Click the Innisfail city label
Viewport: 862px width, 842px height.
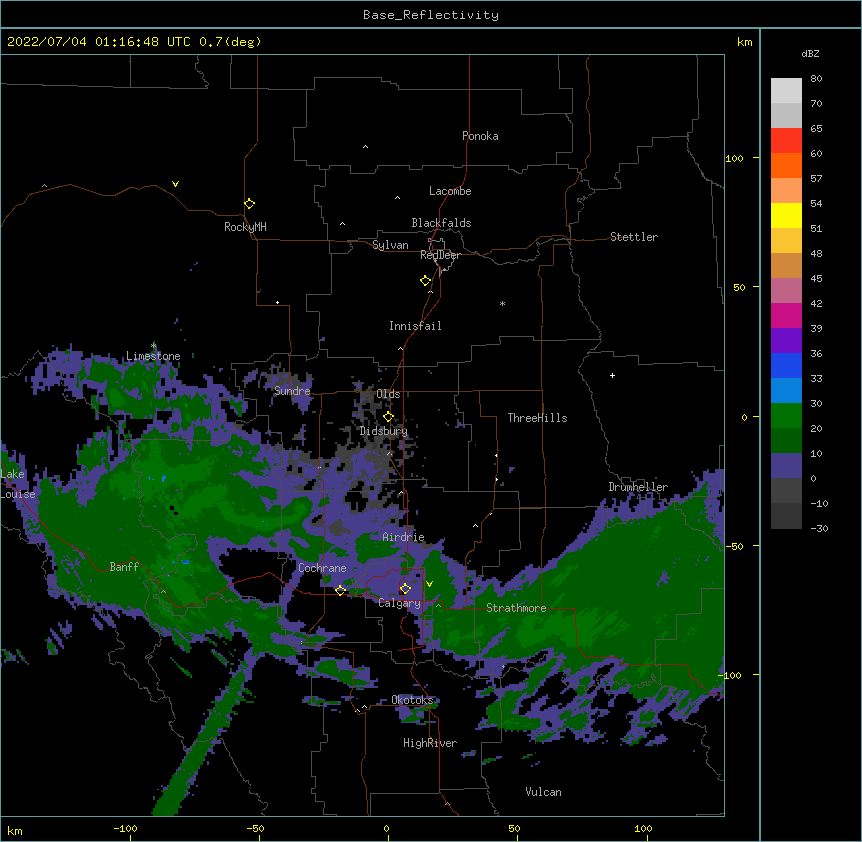(x=415, y=326)
